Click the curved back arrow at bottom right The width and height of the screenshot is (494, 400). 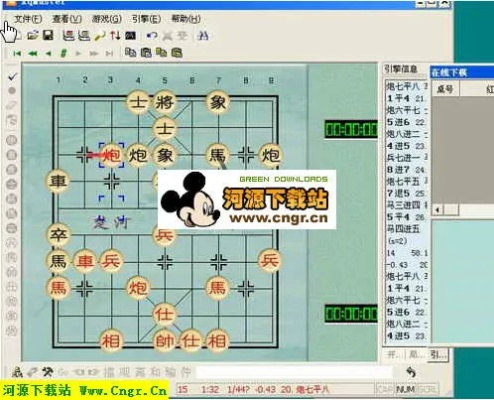tap(411, 372)
